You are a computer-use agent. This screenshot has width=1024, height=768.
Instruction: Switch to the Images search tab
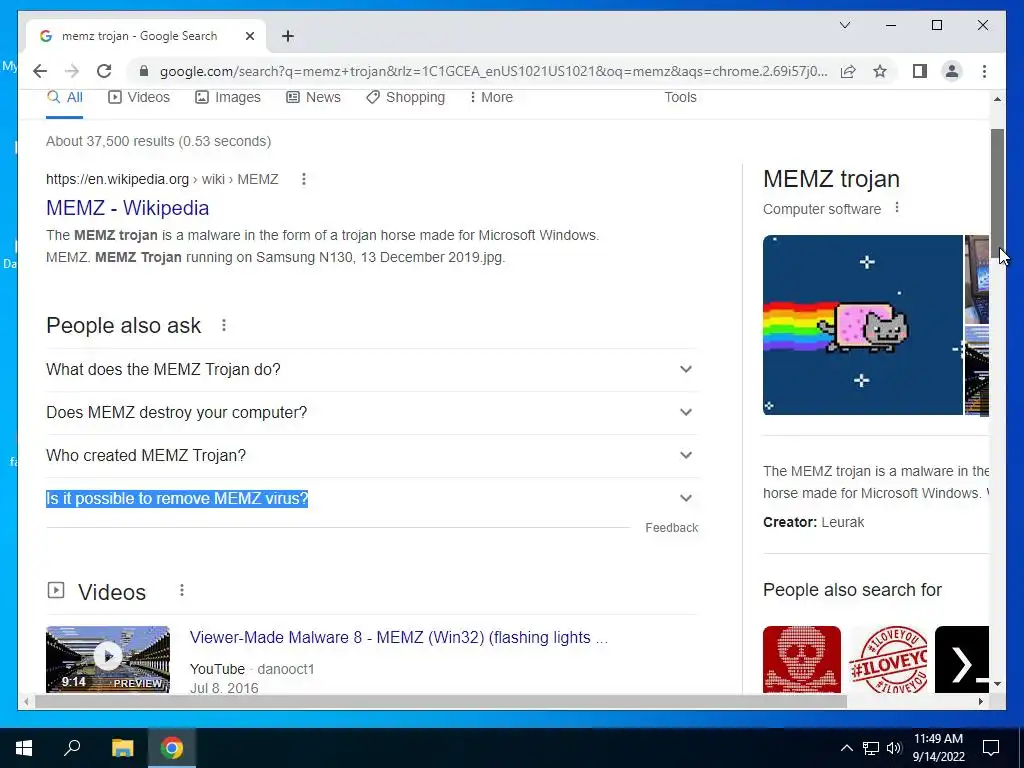pyautogui.click(x=228, y=97)
